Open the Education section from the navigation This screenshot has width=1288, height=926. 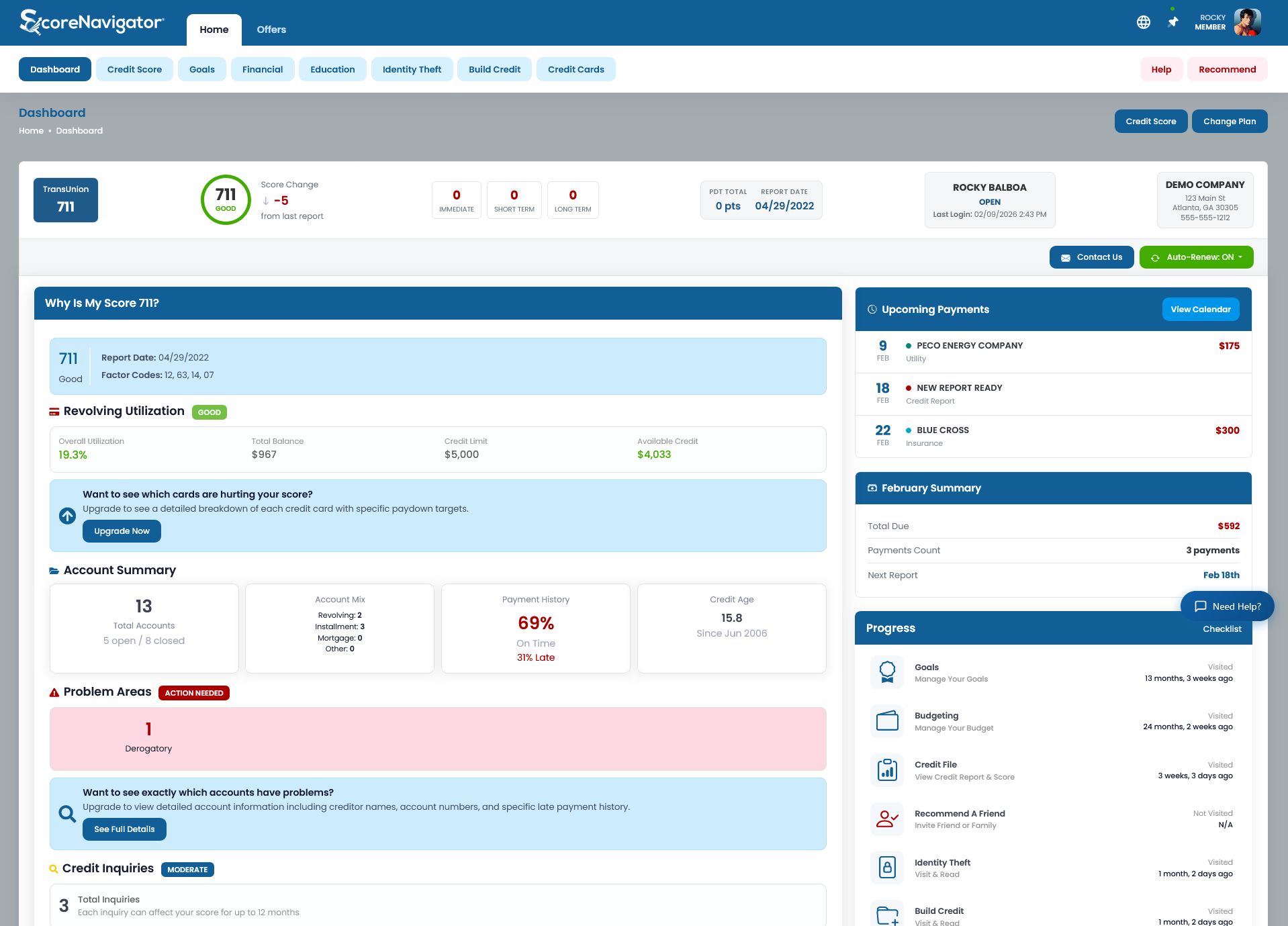332,69
